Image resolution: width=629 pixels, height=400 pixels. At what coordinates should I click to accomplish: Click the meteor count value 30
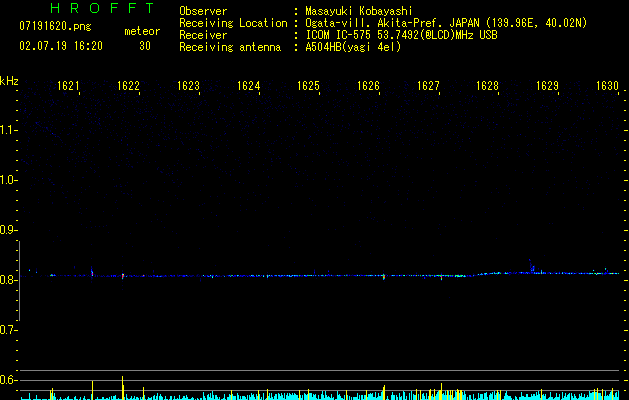click(145, 46)
